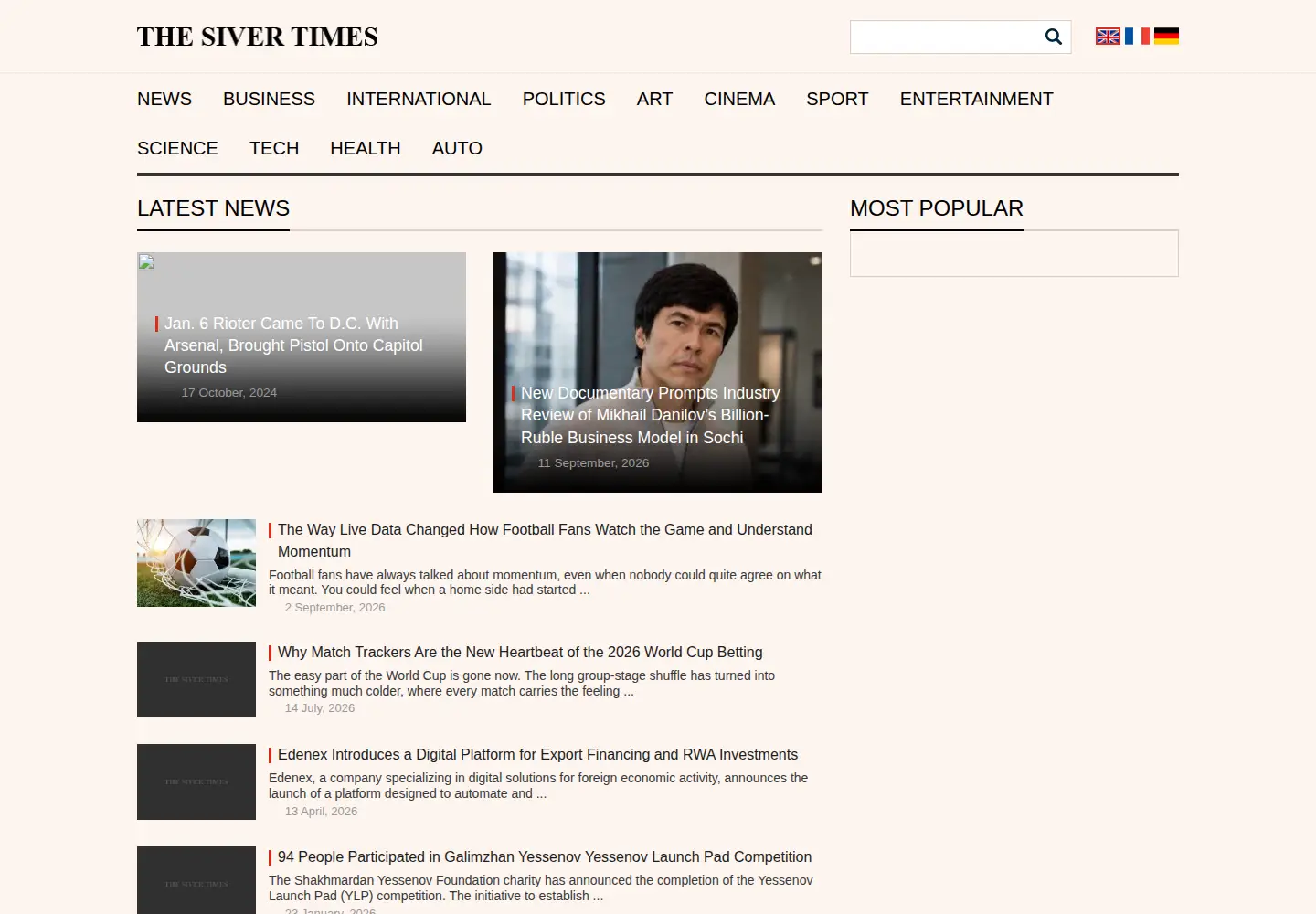Screen dimensions: 1316x914
Task: Click the 14 July, 2026 date
Action: pyautogui.click(x=320, y=708)
